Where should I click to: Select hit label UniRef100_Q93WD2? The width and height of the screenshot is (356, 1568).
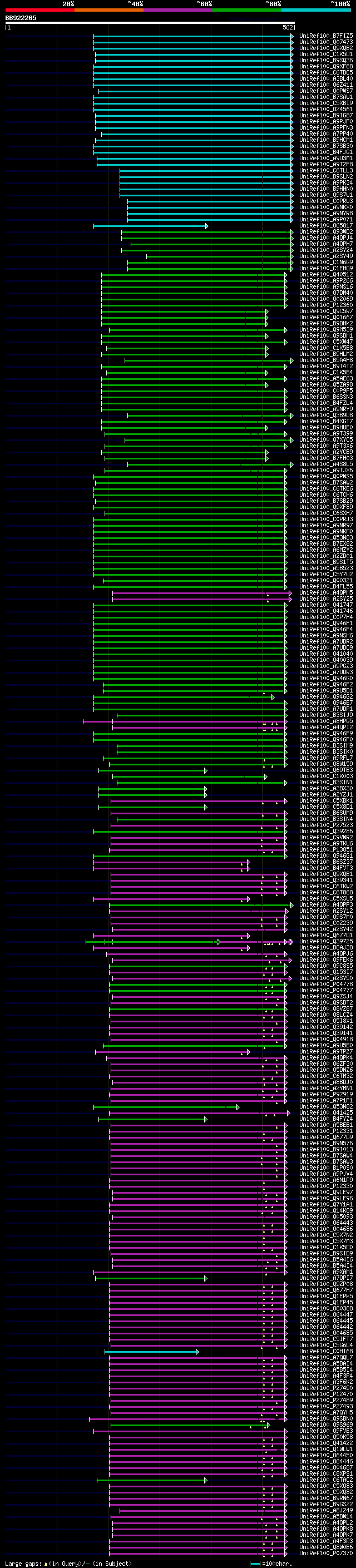coord(326,232)
